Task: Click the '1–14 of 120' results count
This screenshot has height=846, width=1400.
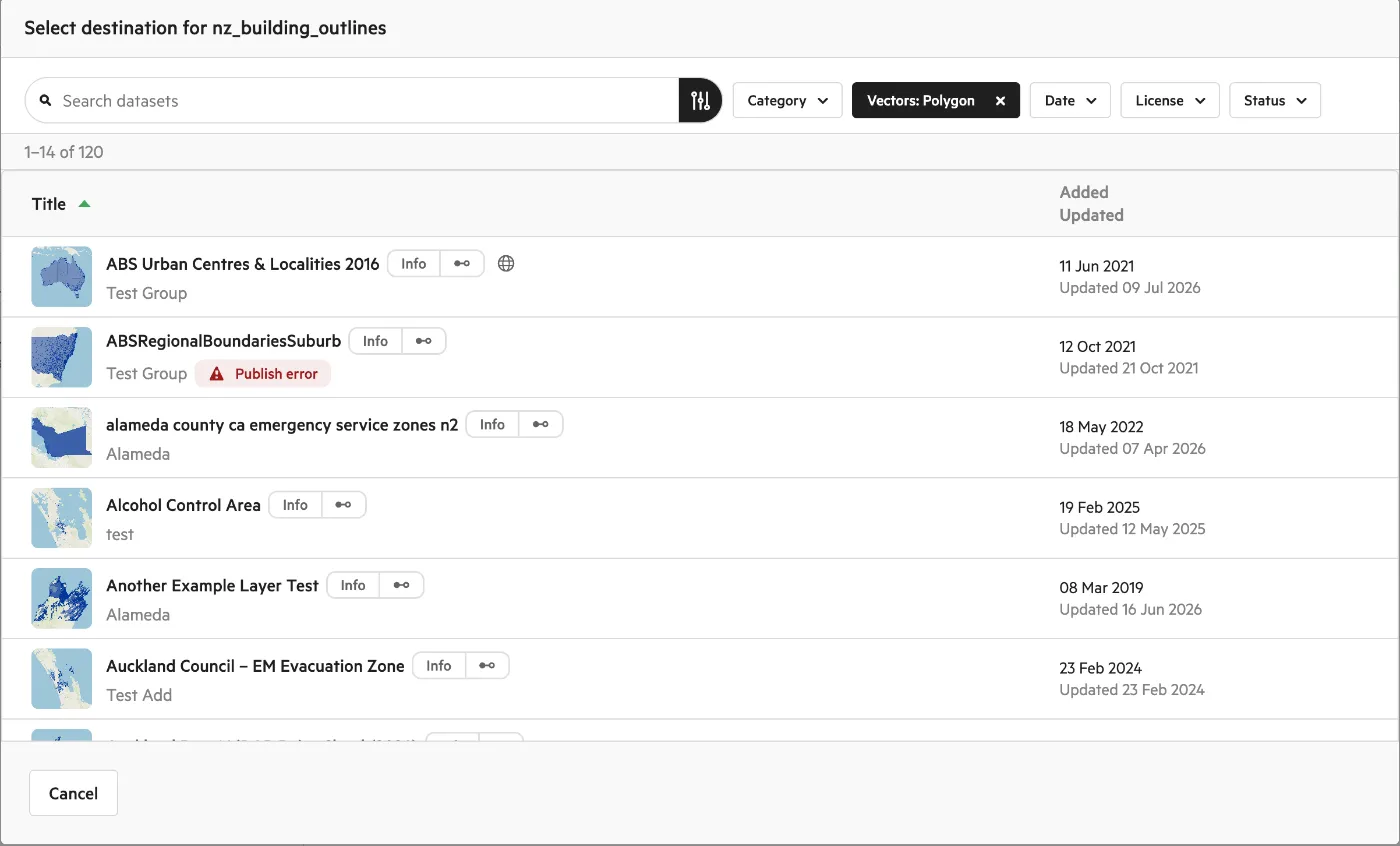Action: pos(64,152)
